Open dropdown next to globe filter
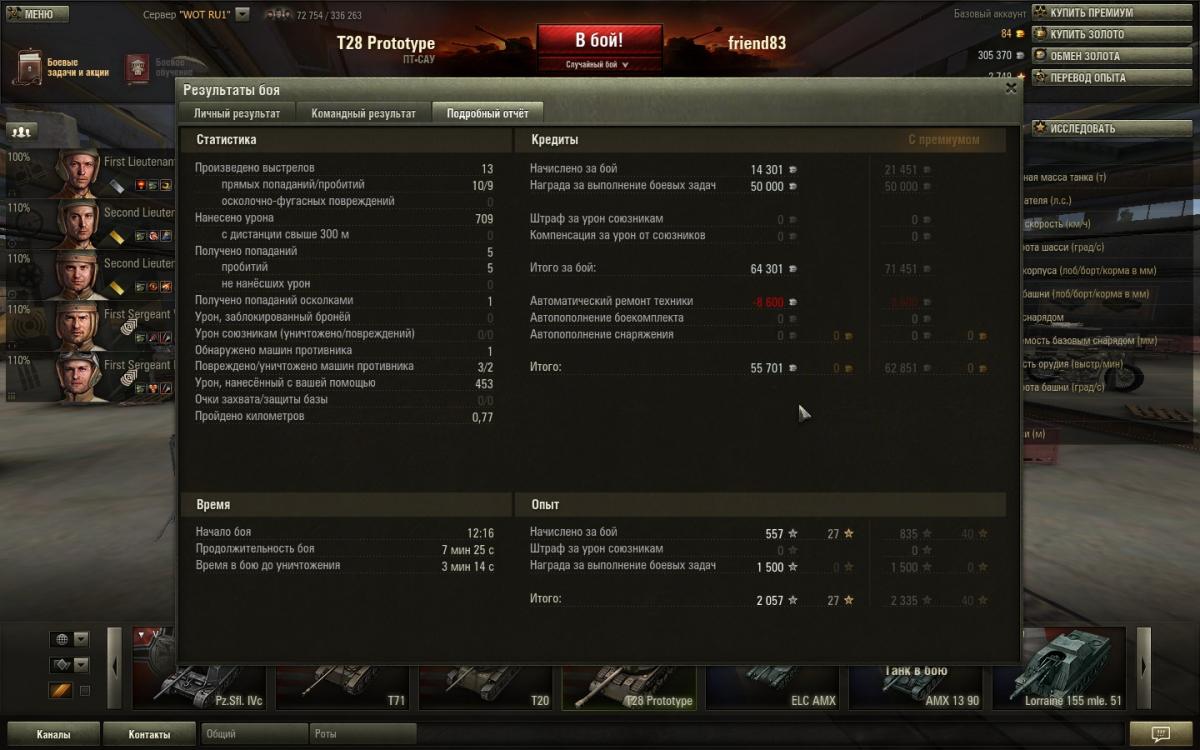Screen dimensions: 1200x750 pyautogui.click(x=81, y=639)
